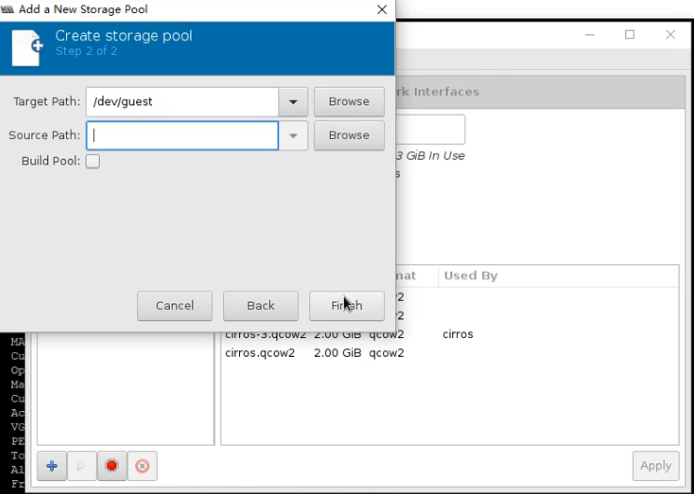Click the delete pool red X icon

(x=142, y=466)
